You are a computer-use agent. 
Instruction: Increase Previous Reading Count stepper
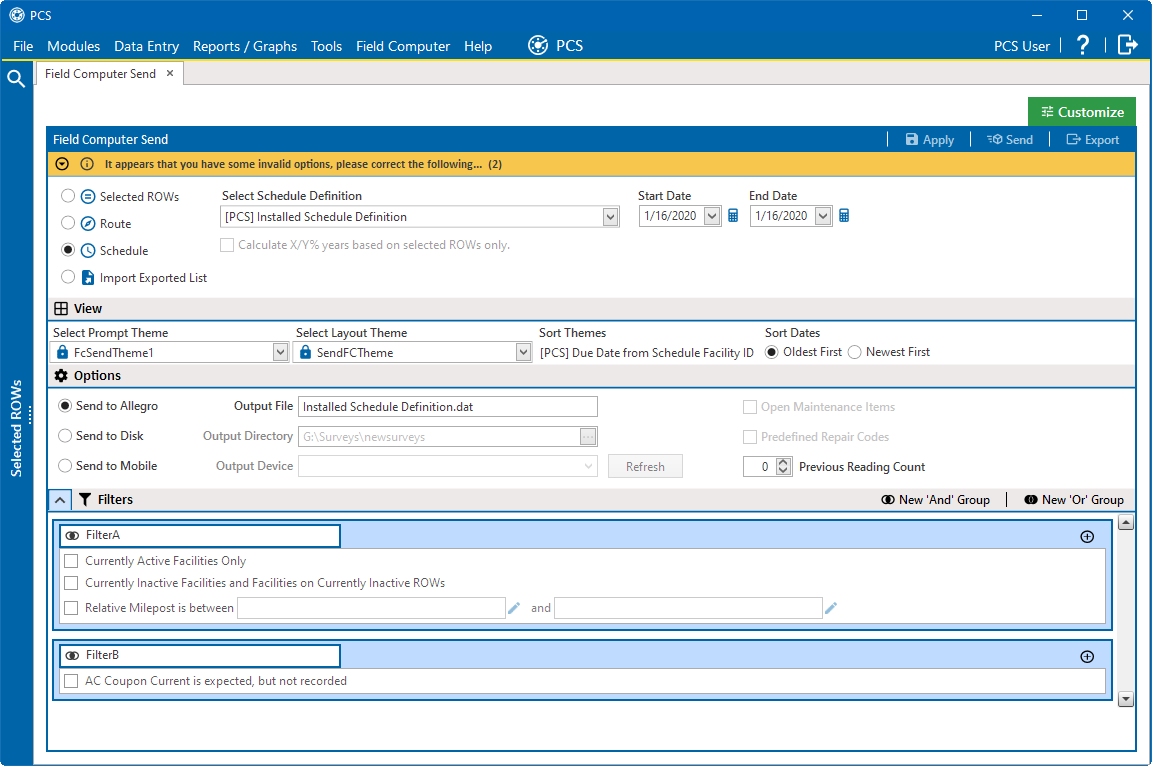[x=784, y=462]
